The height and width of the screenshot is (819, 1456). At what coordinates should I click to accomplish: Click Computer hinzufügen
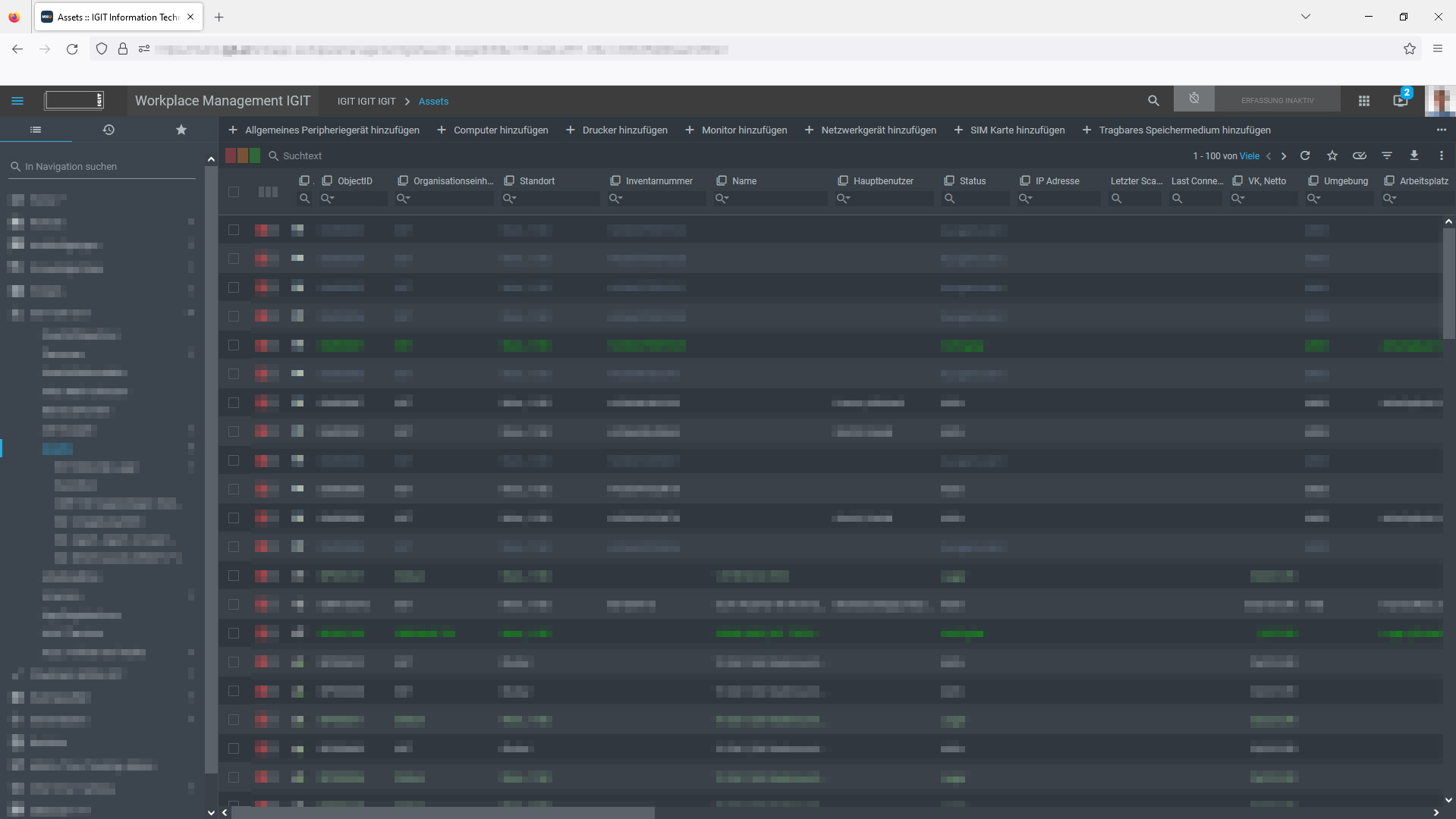coord(492,130)
